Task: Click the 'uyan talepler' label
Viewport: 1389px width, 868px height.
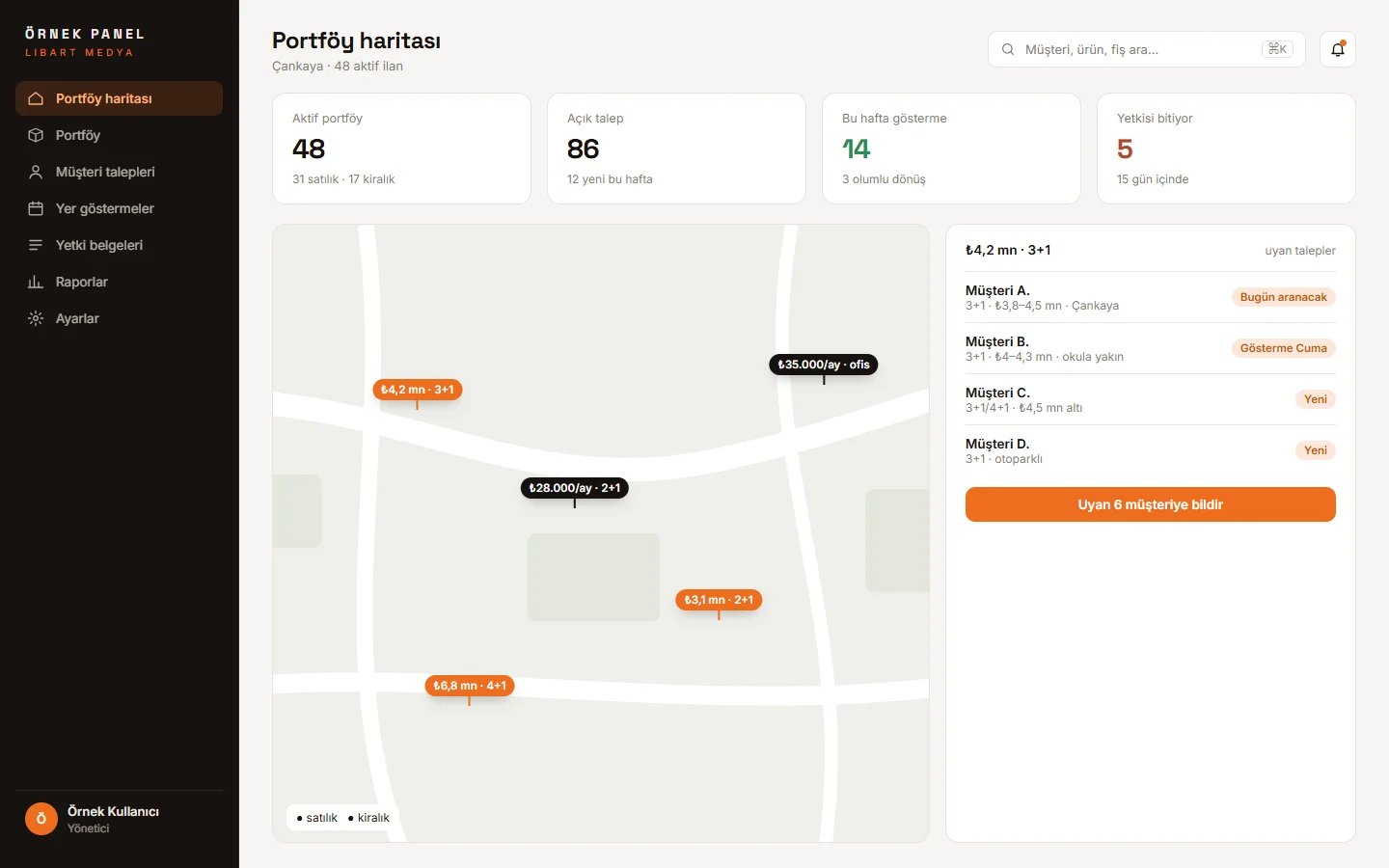Action: (1300, 251)
